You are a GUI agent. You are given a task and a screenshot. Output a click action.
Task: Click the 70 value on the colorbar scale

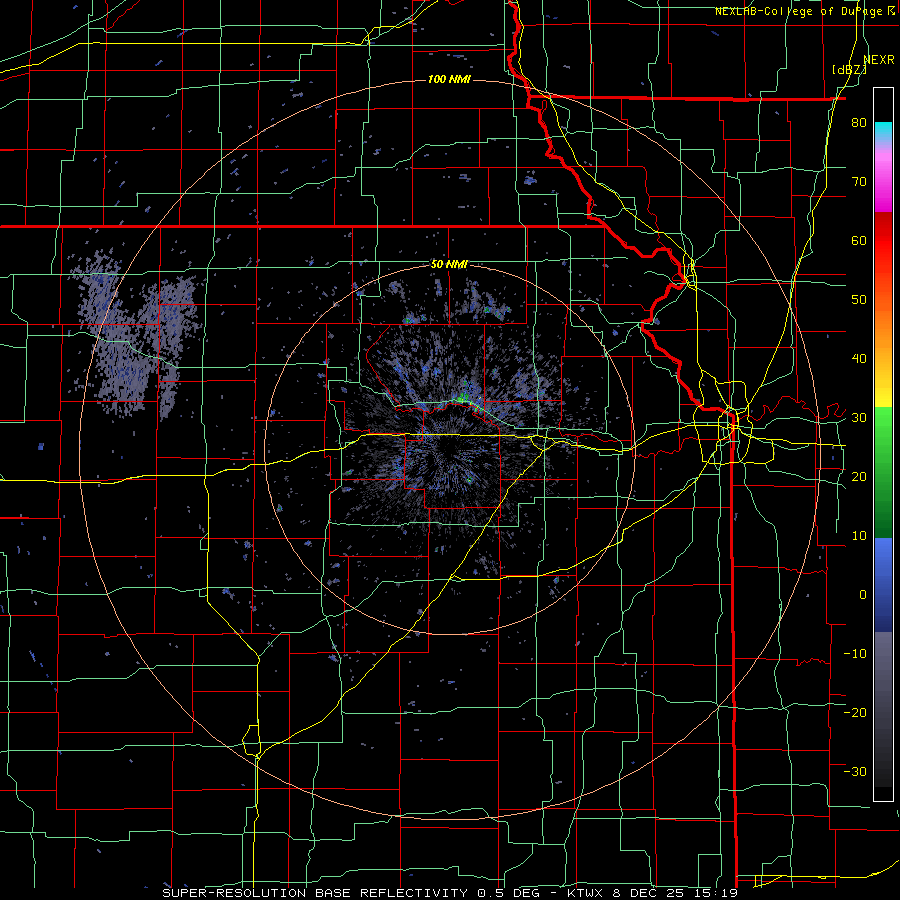coord(859,182)
